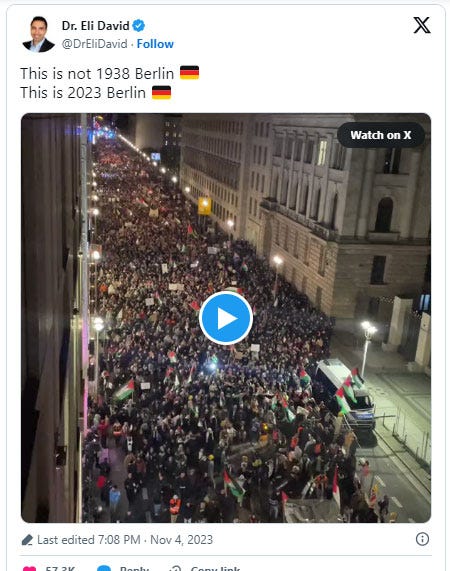This screenshot has width=450, height=571.
Task: Click the pencil edit history icon
Action: coord(27,540)
